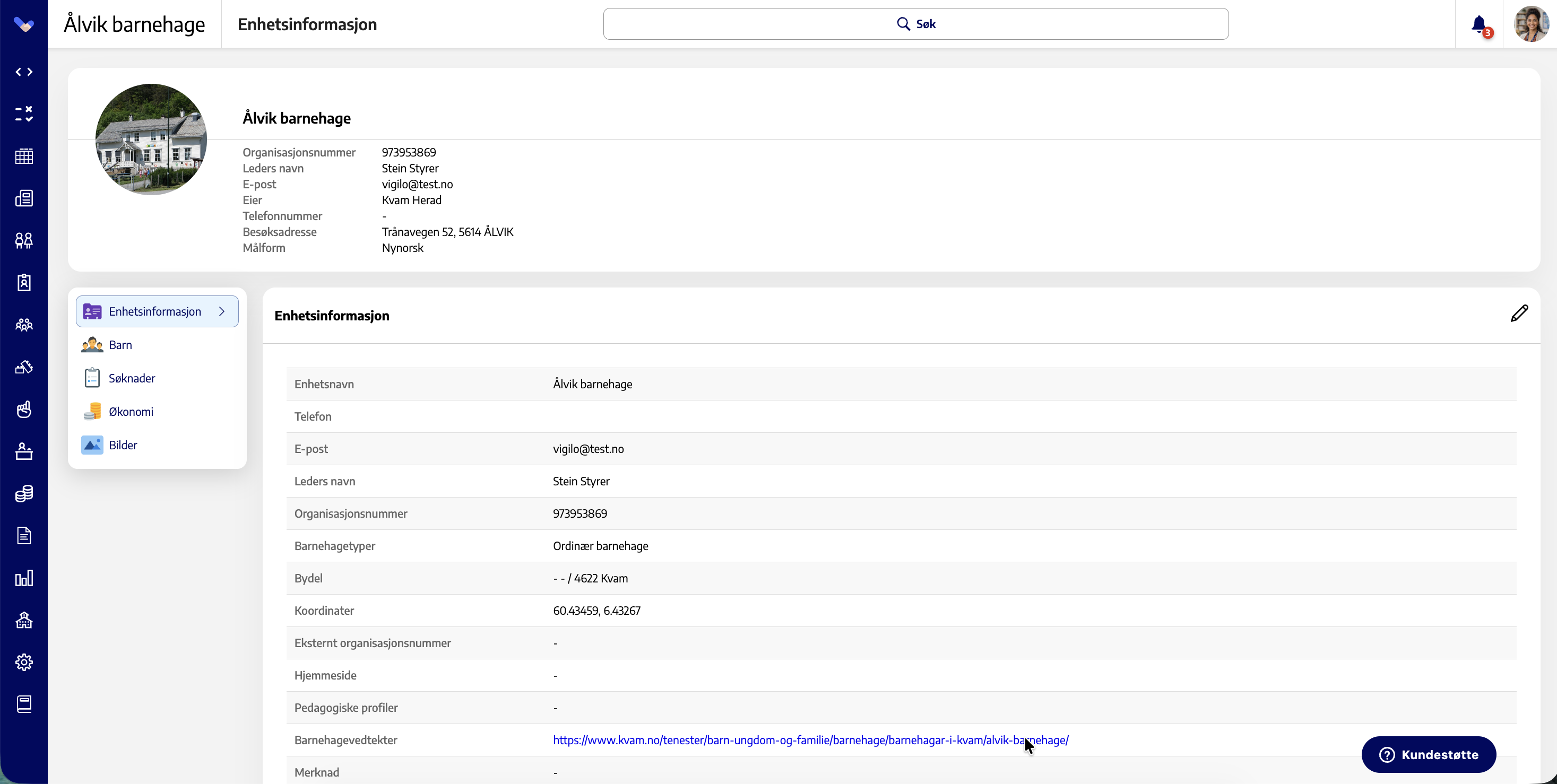Open the checklist icon in the sidebar
The height and width of the screenshot is (784, 1557).
(23, 114)
